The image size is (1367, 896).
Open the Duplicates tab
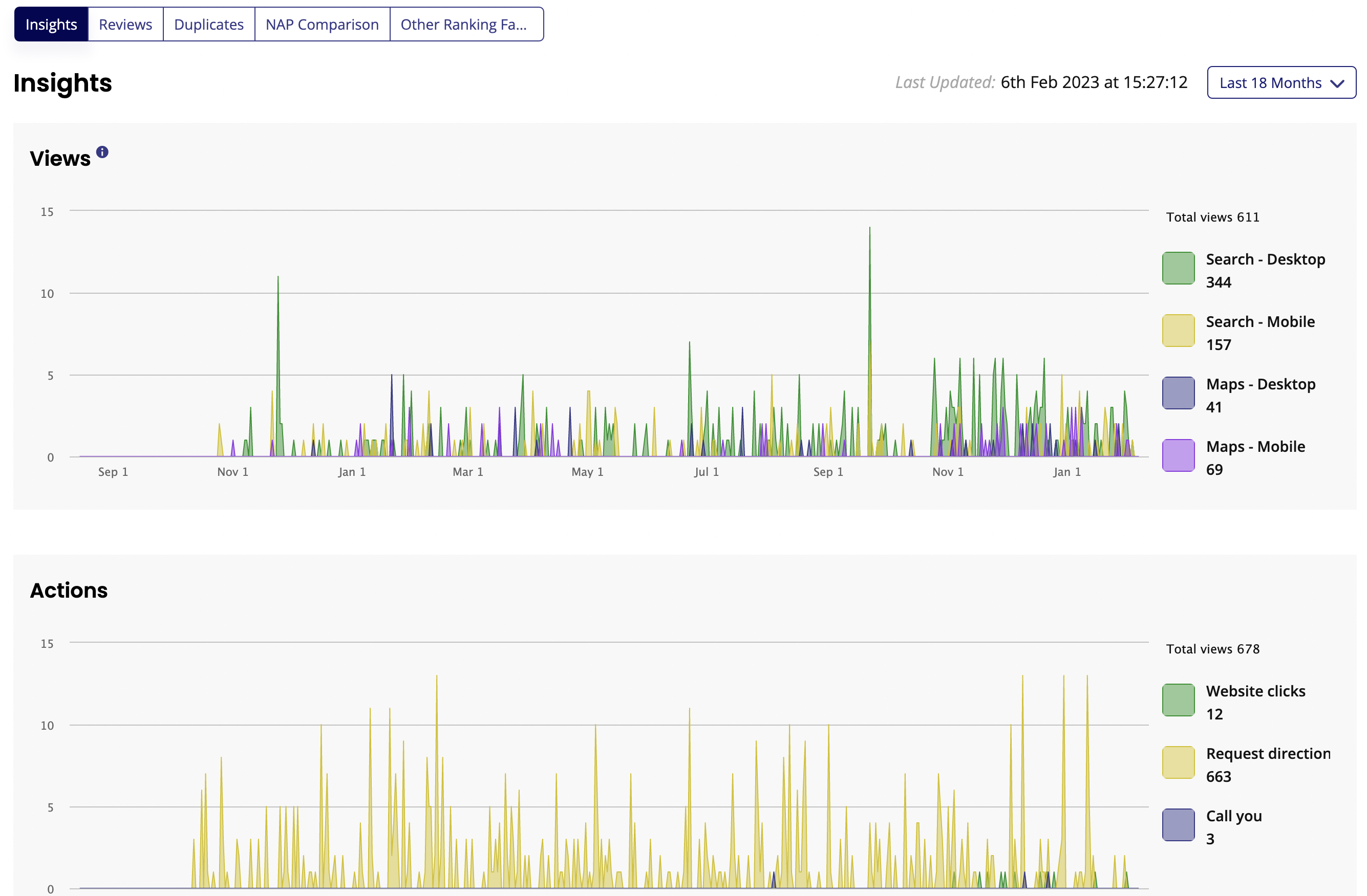click(x=208, y=25)
